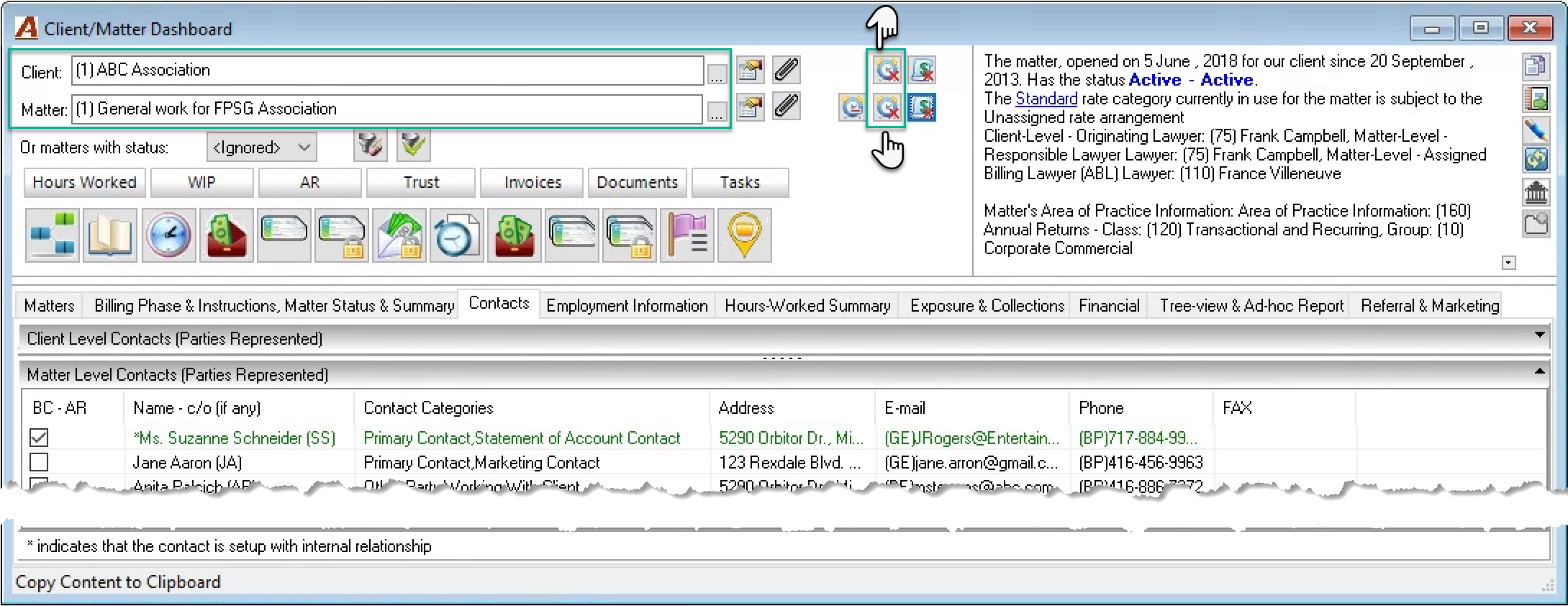Click the Trust button

point(421,182)
